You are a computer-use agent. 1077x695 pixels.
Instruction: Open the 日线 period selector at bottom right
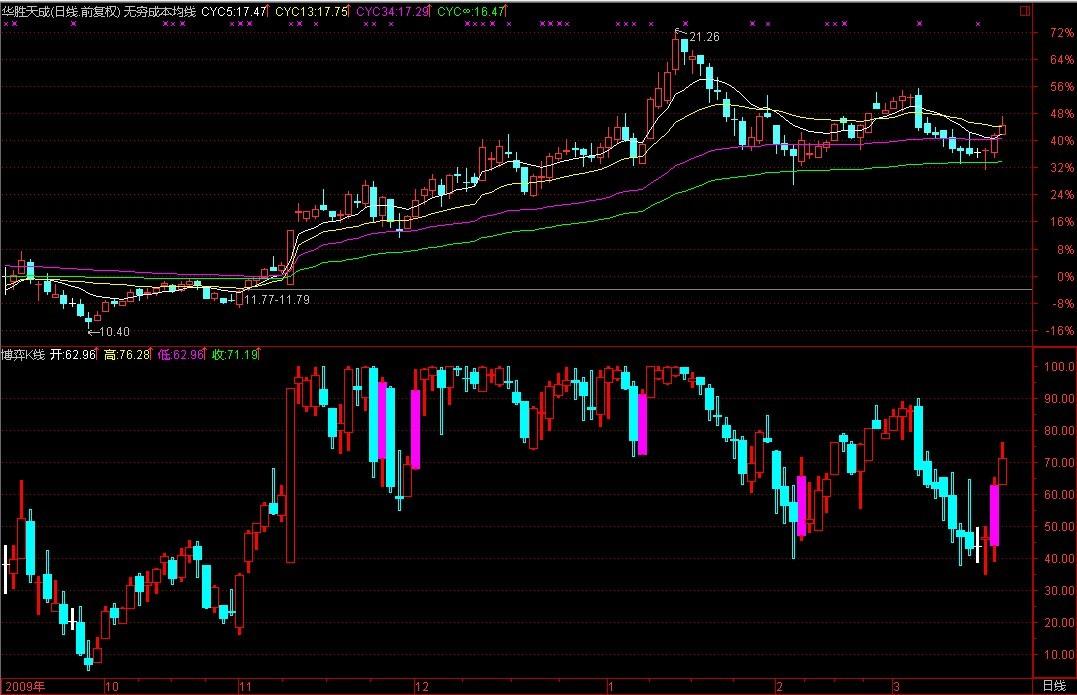click(1053, 686)
